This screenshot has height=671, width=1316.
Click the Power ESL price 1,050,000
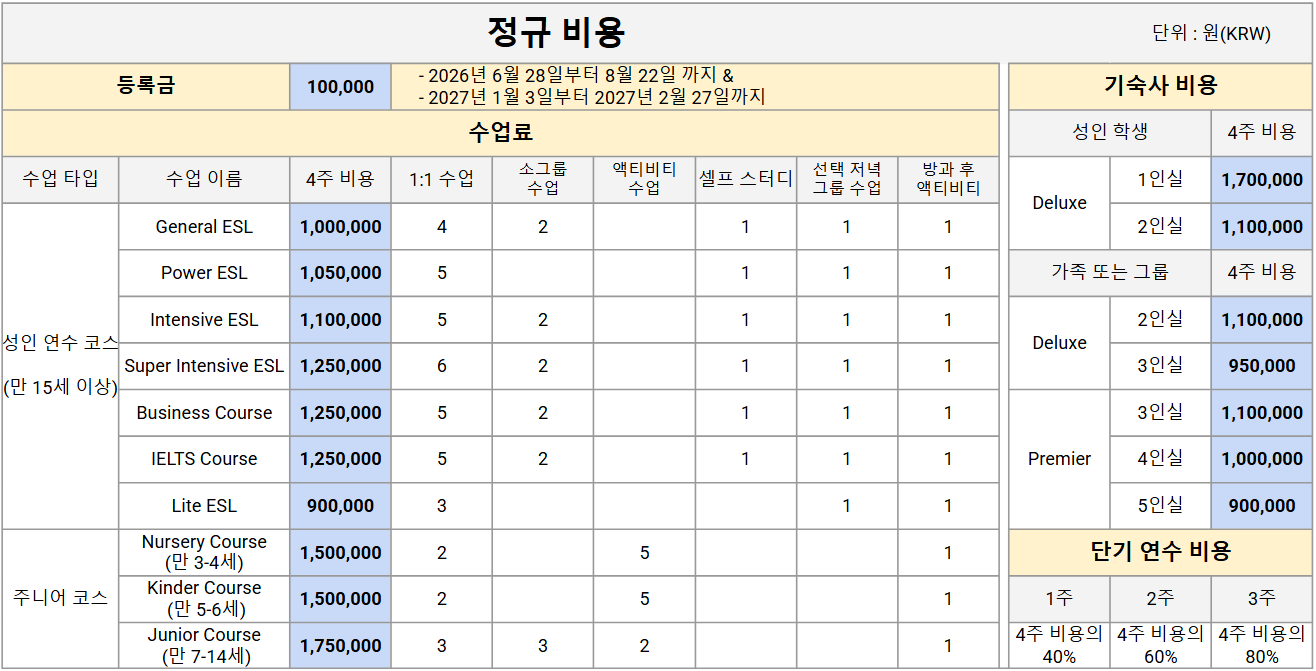pos(340,273)
